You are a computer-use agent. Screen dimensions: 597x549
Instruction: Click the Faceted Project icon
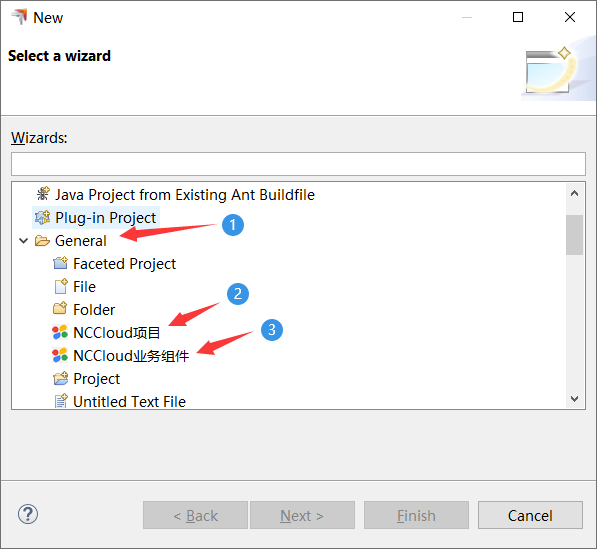[x=60, y=263]
